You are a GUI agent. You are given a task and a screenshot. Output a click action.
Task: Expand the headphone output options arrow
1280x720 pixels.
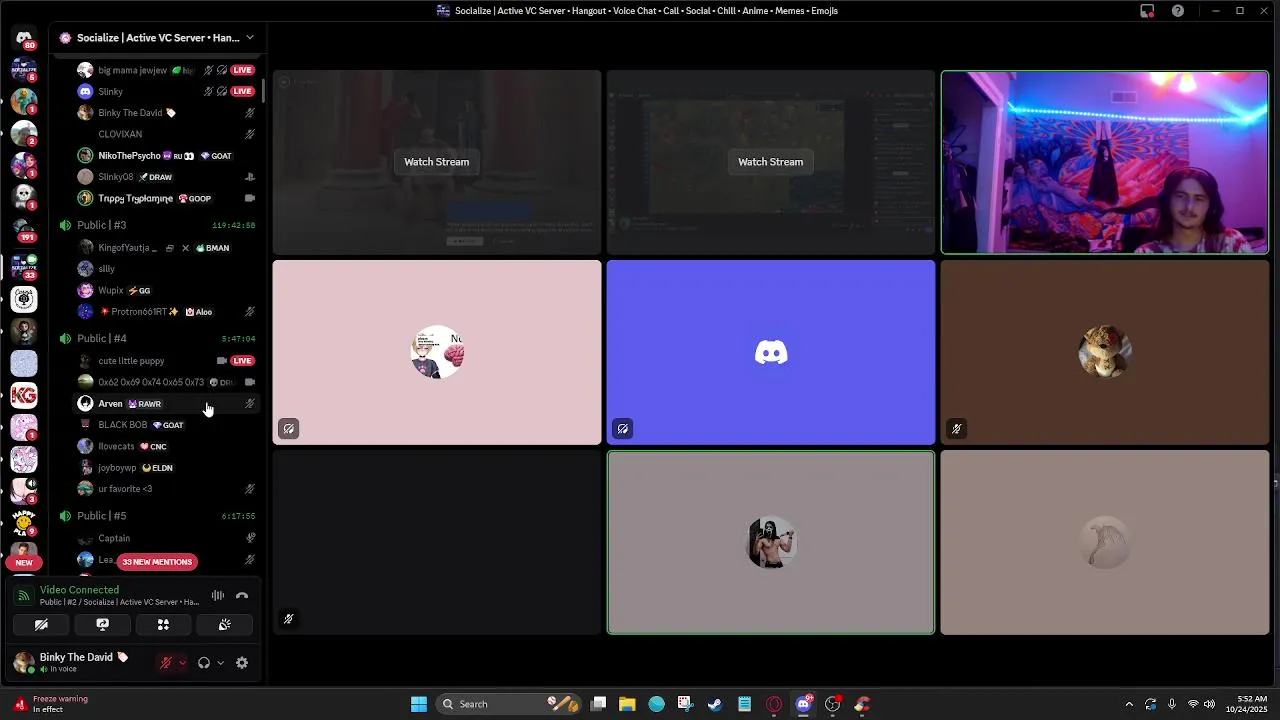pyautogui.click(x=220, y=663)
